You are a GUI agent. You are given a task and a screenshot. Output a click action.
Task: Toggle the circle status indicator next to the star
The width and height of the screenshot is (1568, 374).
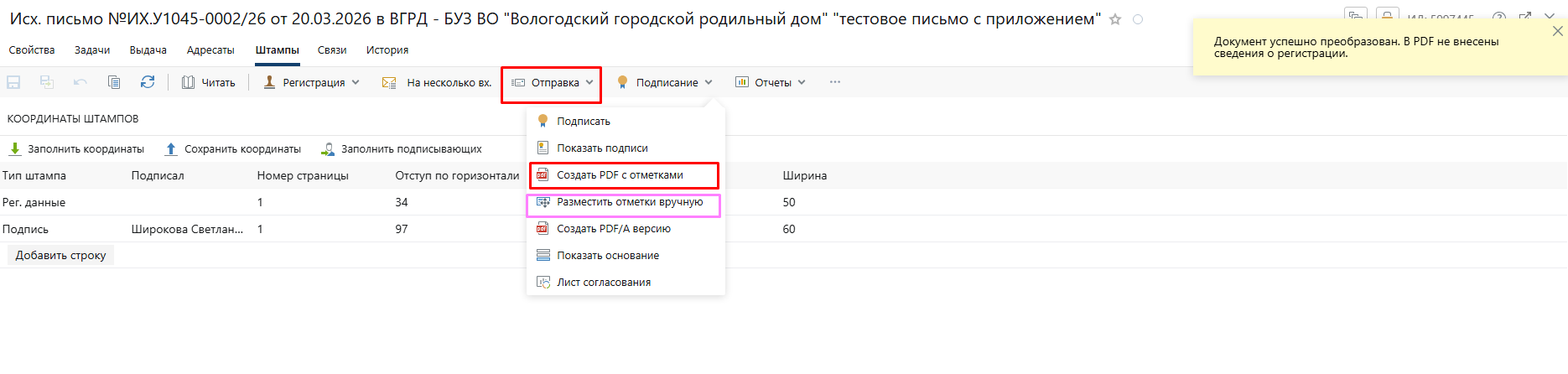[1138, 19]
